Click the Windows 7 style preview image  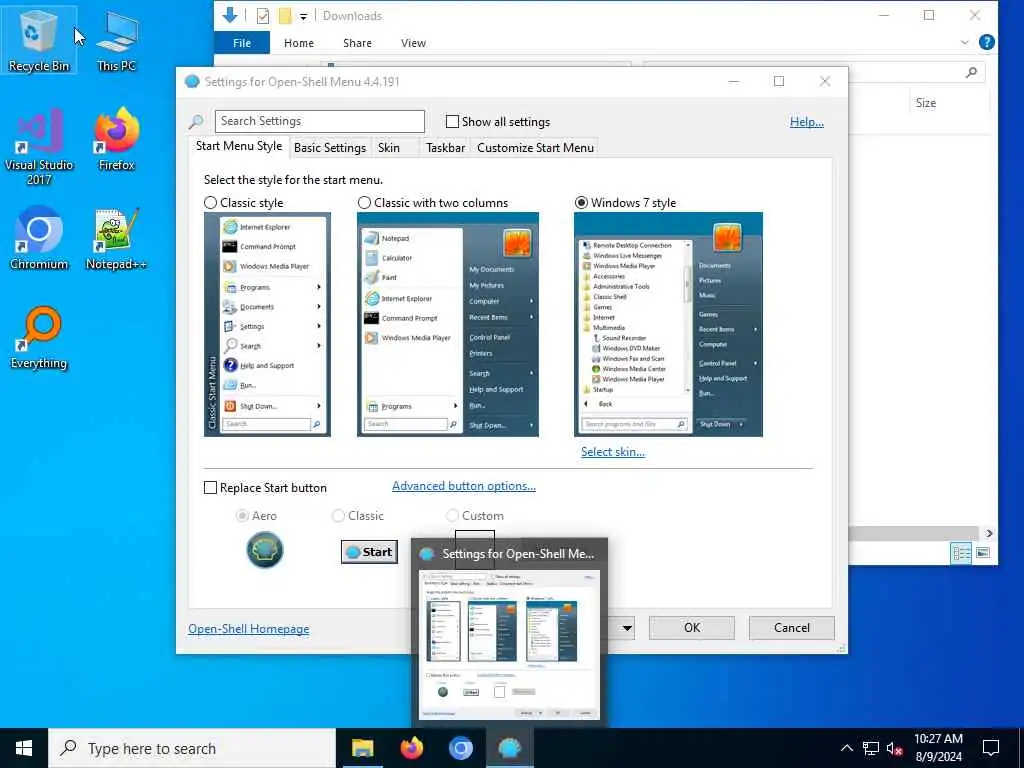[x=668, y=325]
